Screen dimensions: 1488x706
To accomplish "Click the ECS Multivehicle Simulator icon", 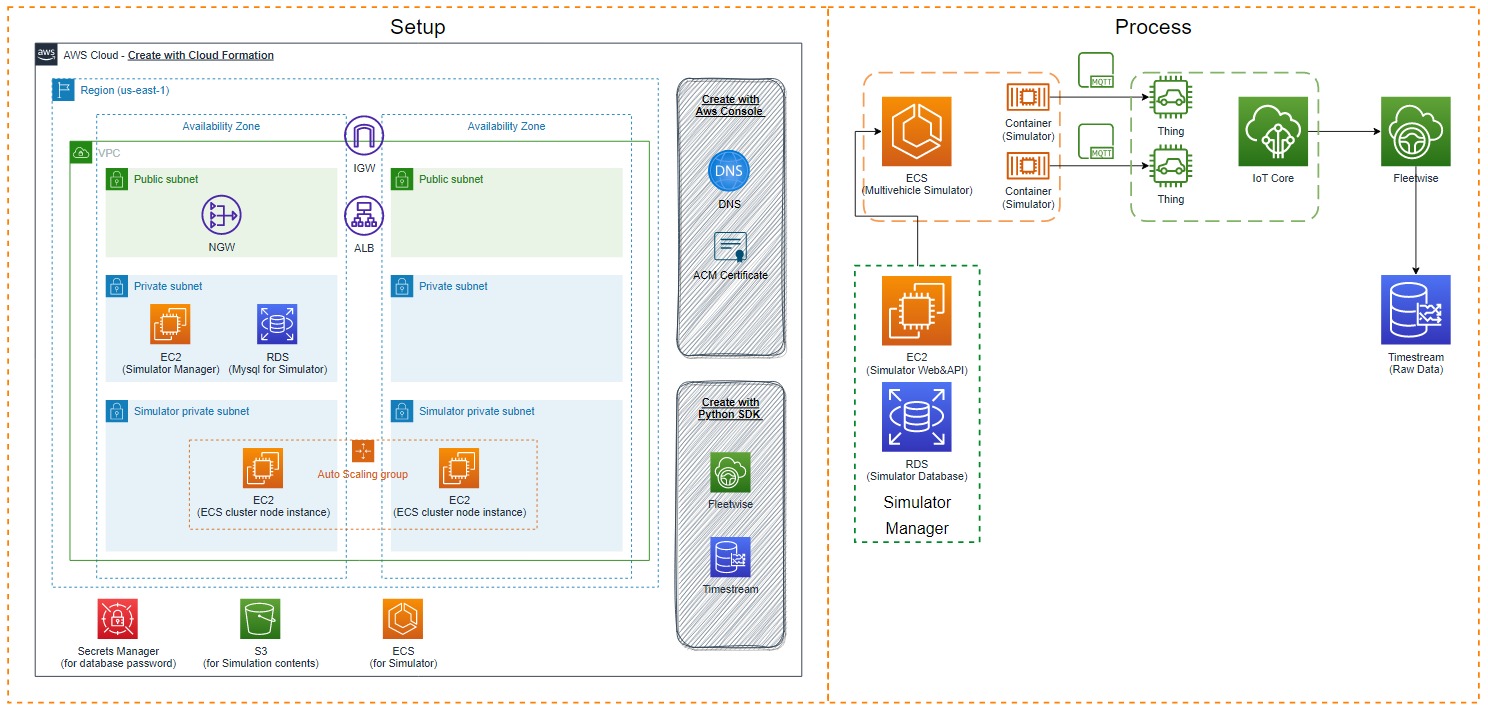I will click(x=917, y=131).
